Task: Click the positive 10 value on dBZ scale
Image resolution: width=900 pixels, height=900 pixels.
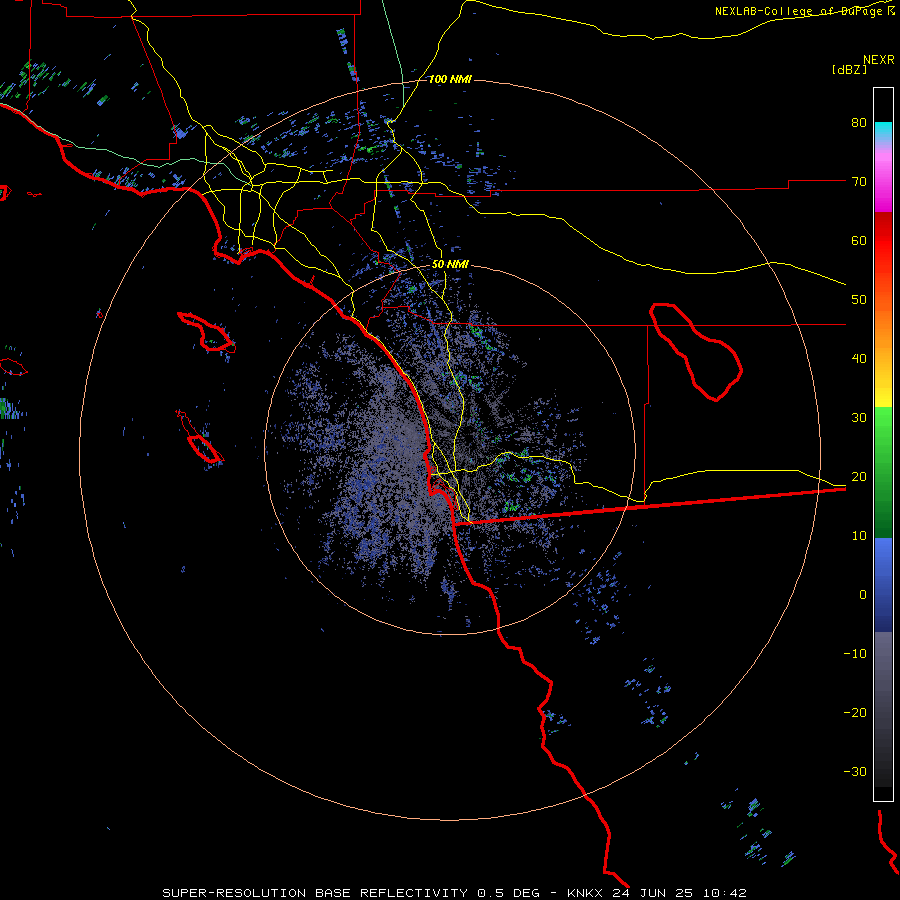Action: [859, 536]
